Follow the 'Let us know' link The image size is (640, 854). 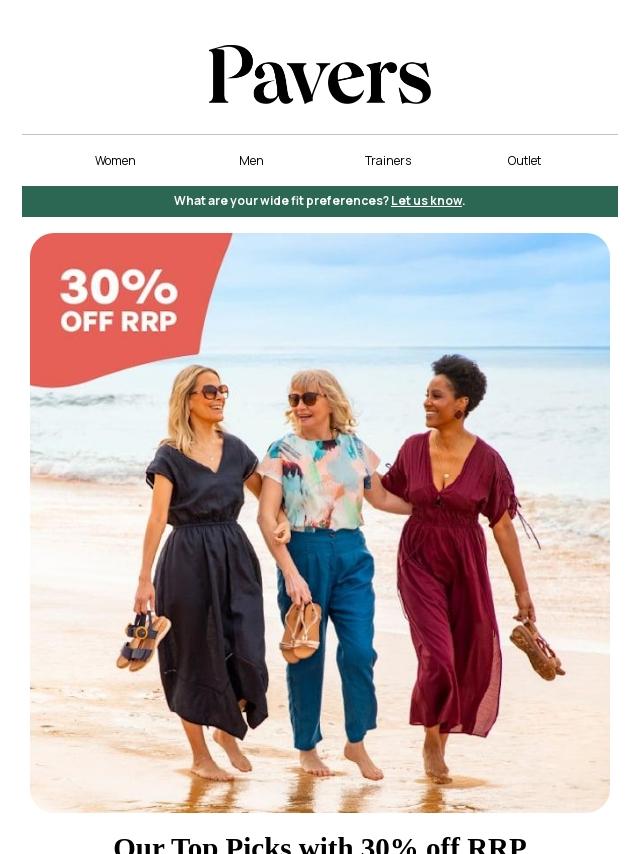point(426,201)
